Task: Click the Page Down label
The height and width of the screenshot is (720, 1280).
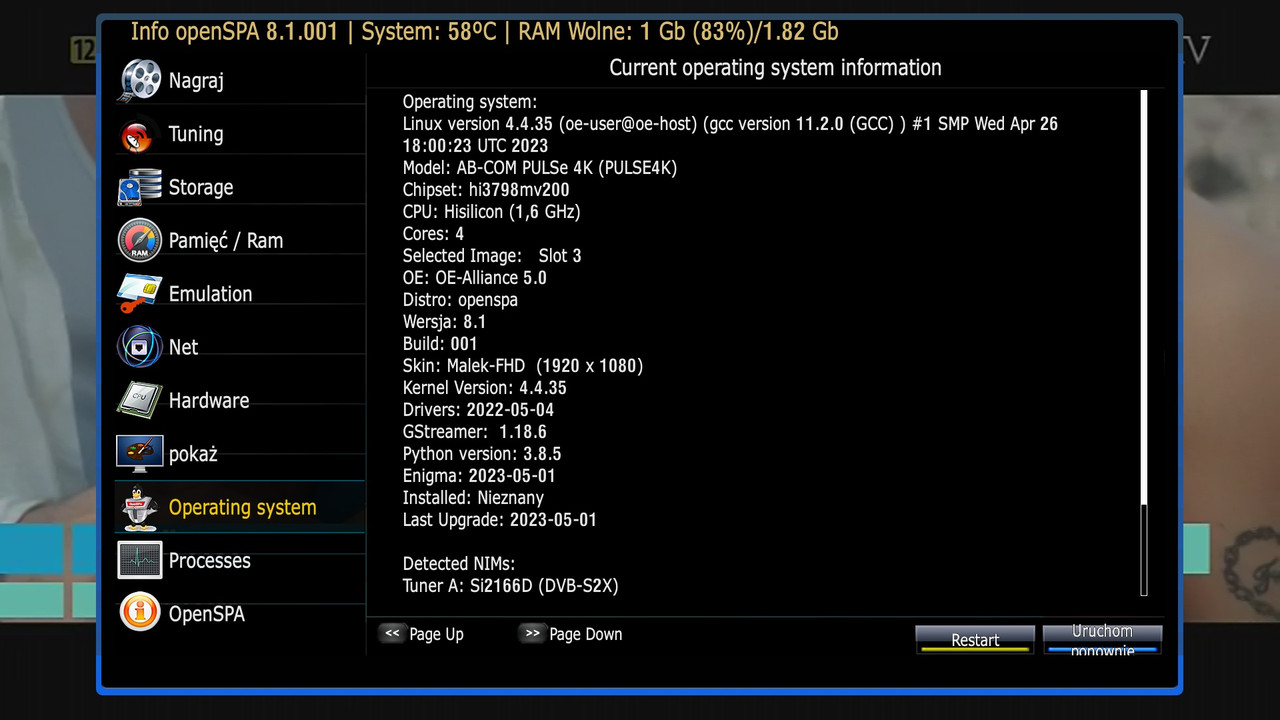Action: (586, 634)
